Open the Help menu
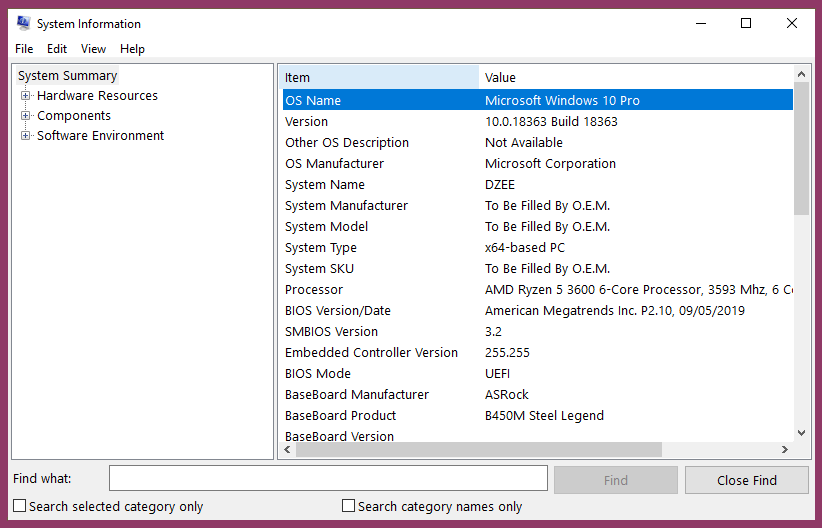 click(x=132, y=49)
